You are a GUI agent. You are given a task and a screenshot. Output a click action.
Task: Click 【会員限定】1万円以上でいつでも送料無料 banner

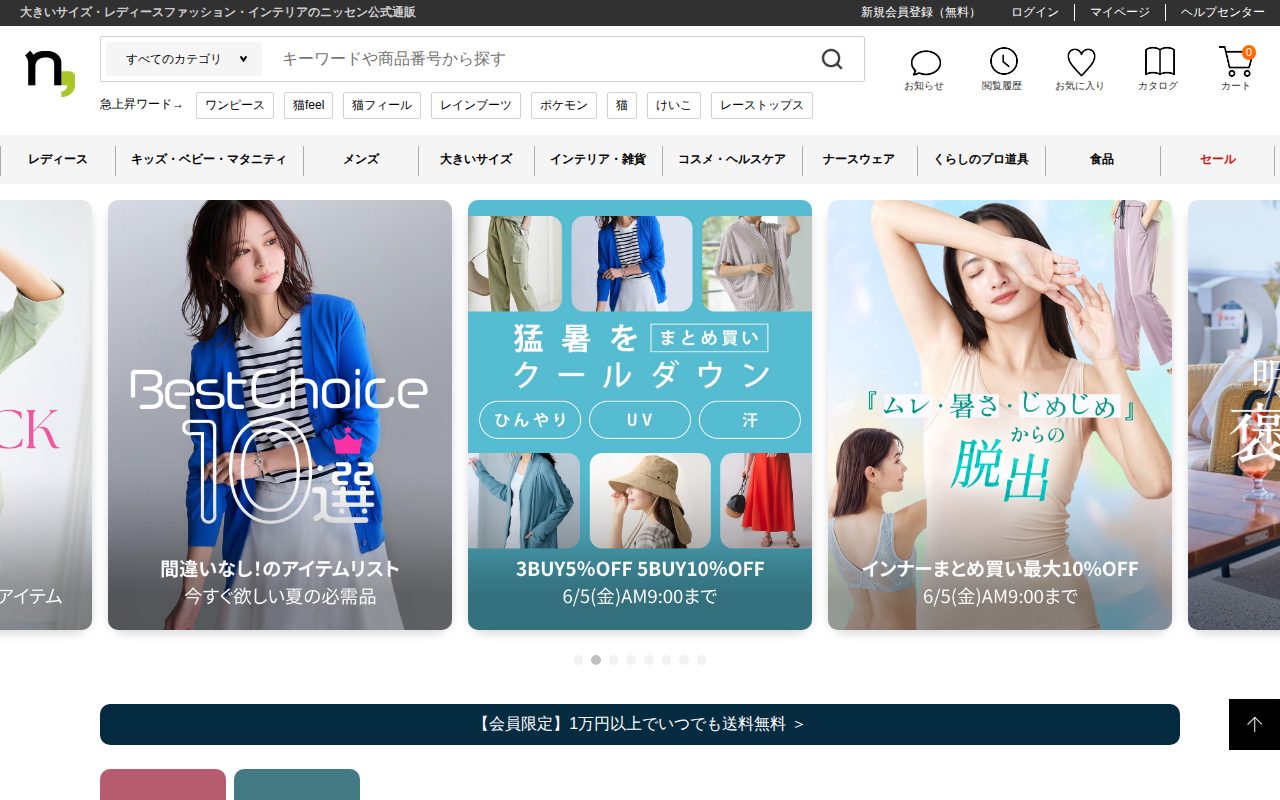(640, 724)
